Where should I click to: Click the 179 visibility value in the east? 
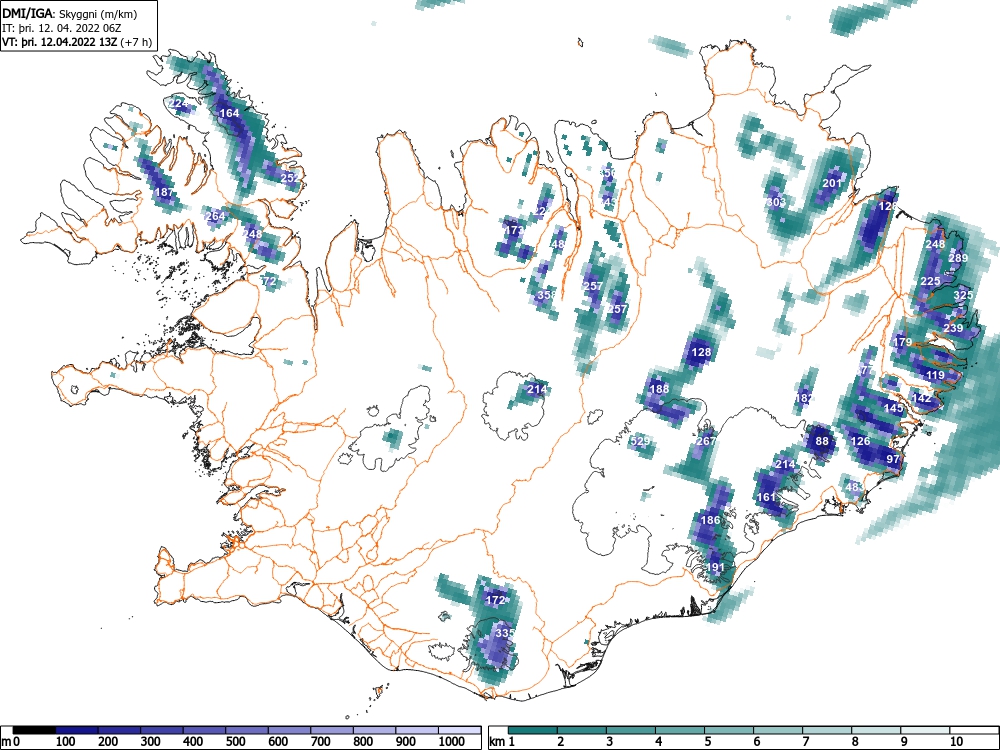pos(902,342)
